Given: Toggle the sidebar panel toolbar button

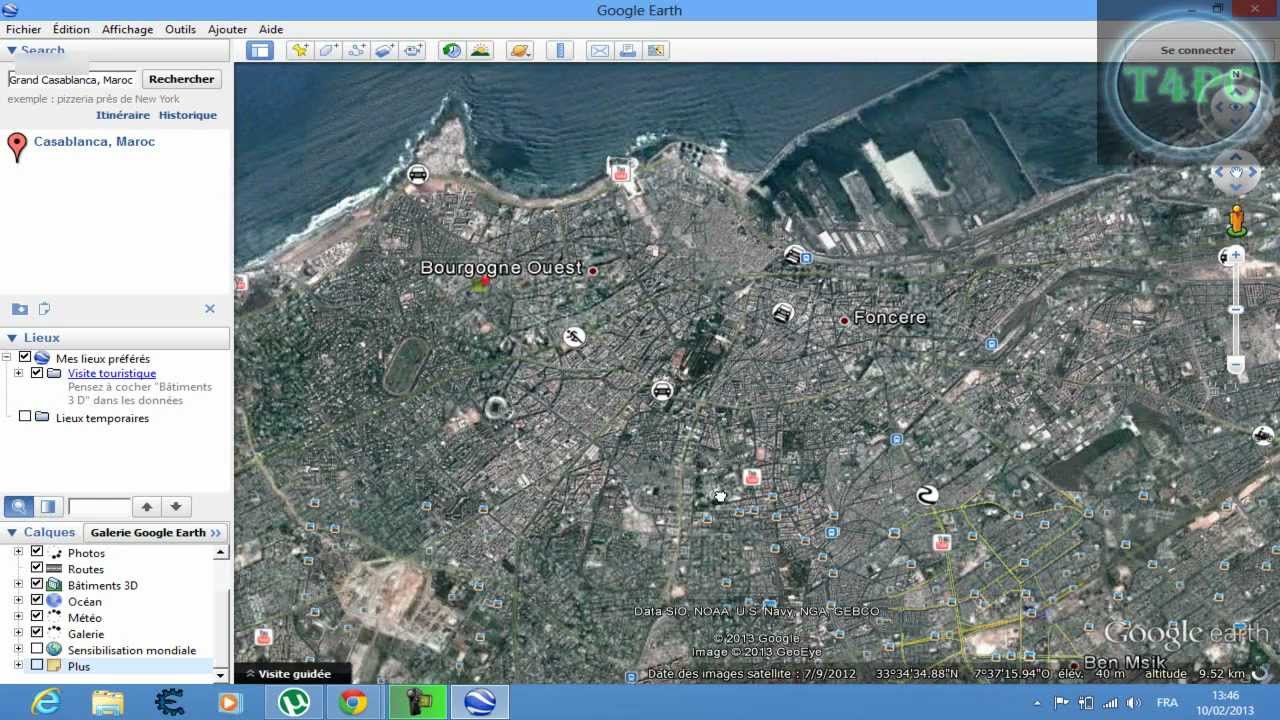Looking at the screenshot, I should pyautogui.click(x=260, y=50).
